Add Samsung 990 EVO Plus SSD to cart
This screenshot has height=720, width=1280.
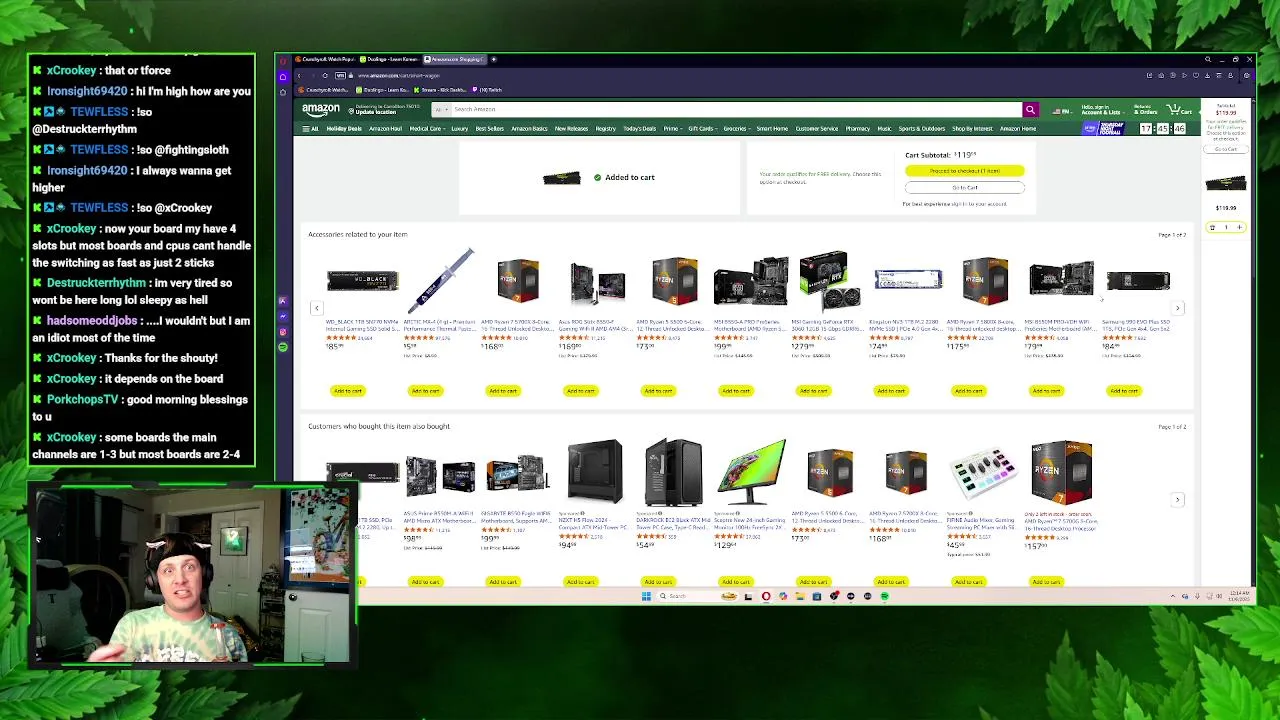(1123, 391)
